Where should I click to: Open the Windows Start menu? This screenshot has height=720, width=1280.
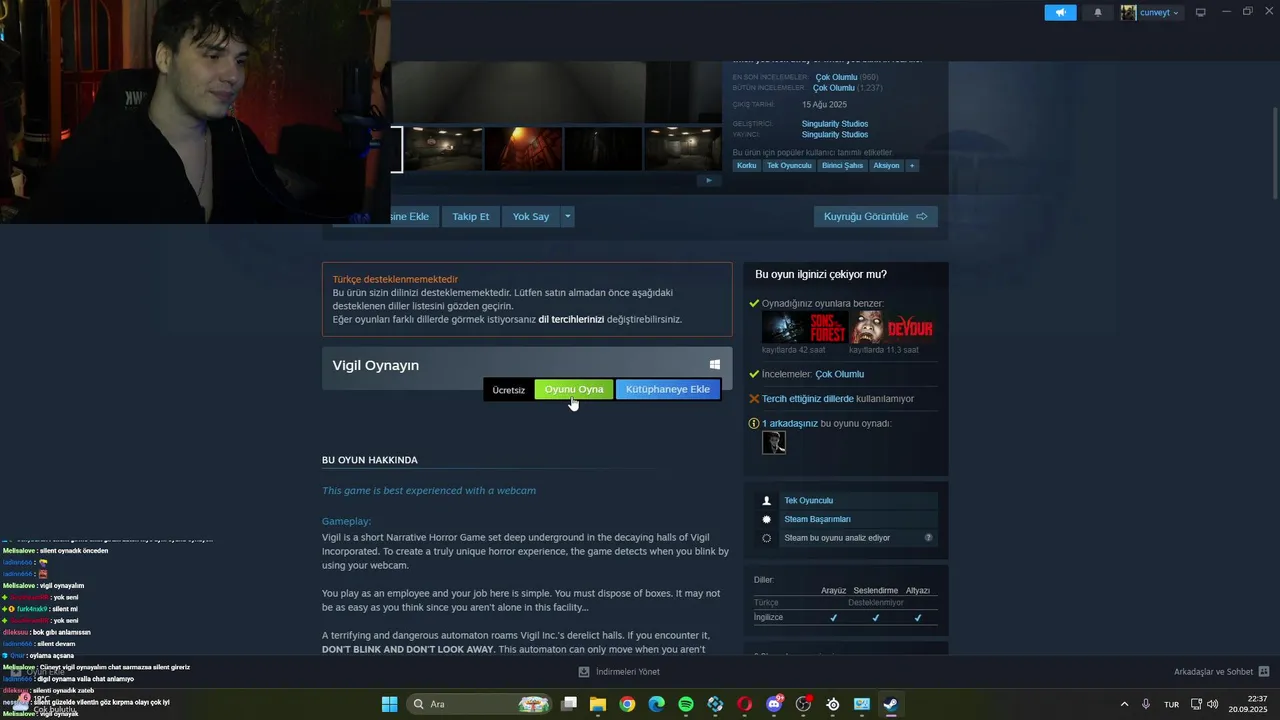389,704
